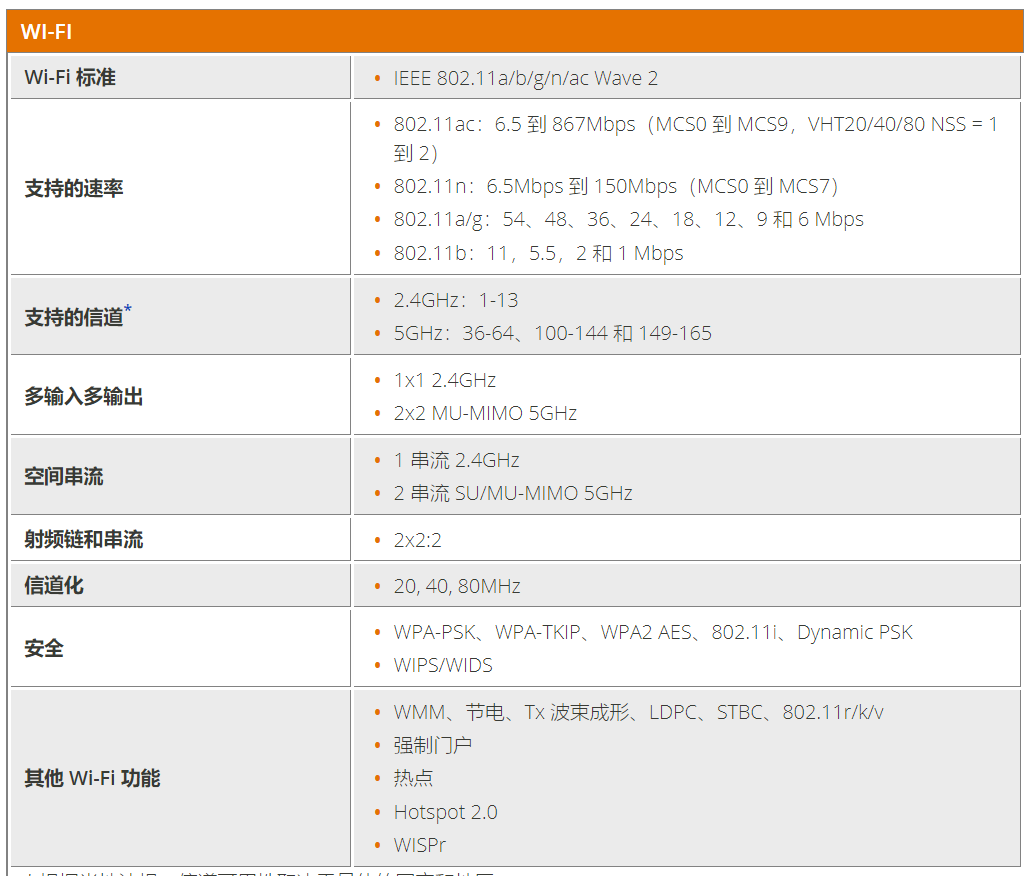Click the 2x2 MU-MIMO 5GHz entry

(x=485, y=414)
